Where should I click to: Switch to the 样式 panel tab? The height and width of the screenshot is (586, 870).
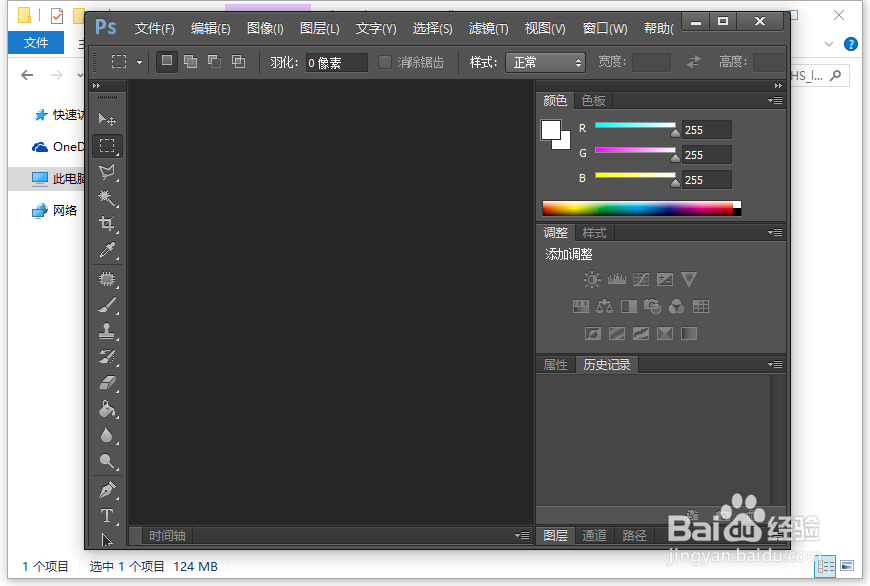(594, 233)
